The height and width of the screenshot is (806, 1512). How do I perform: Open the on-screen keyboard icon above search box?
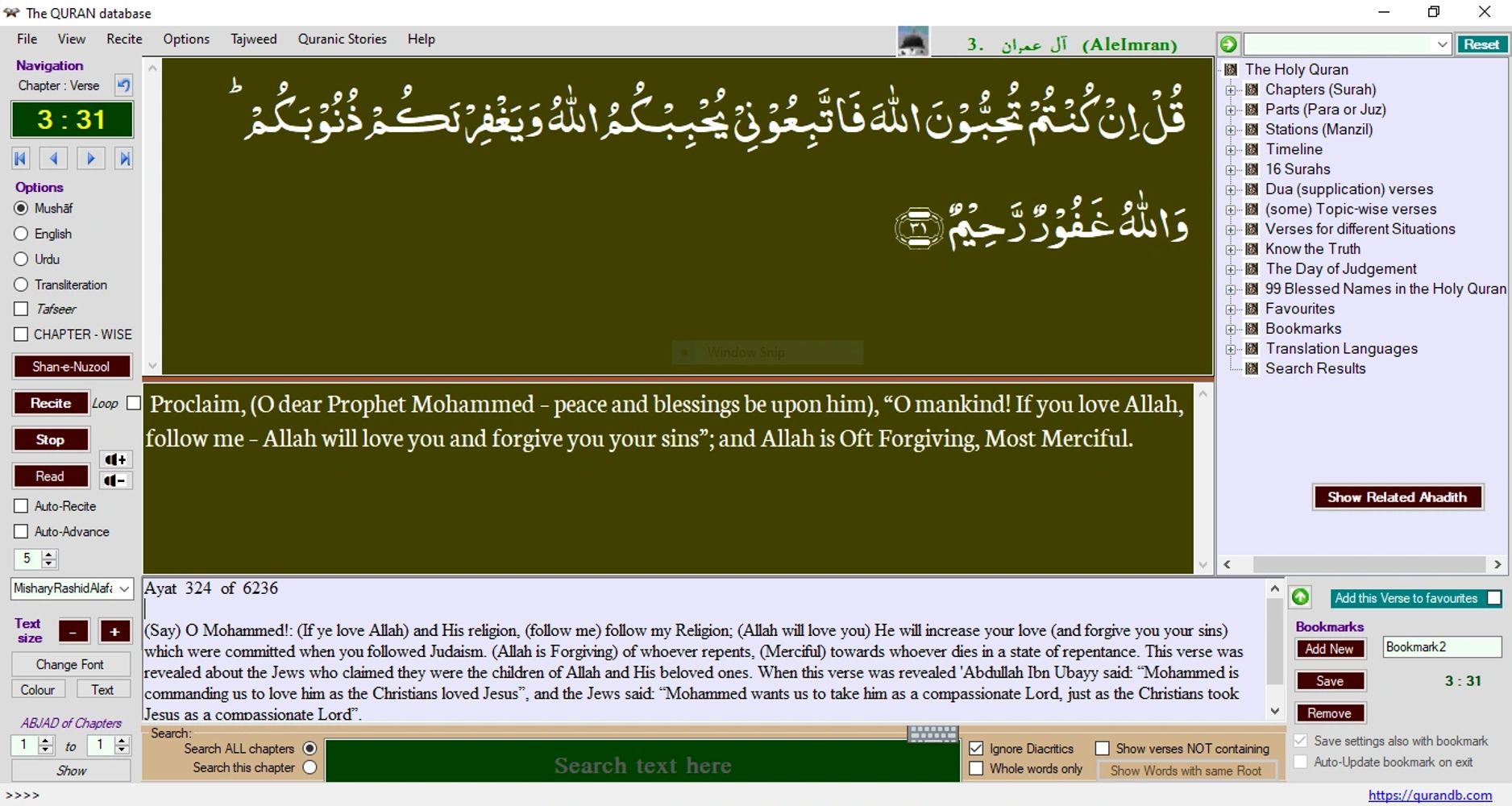pos(933,733)
